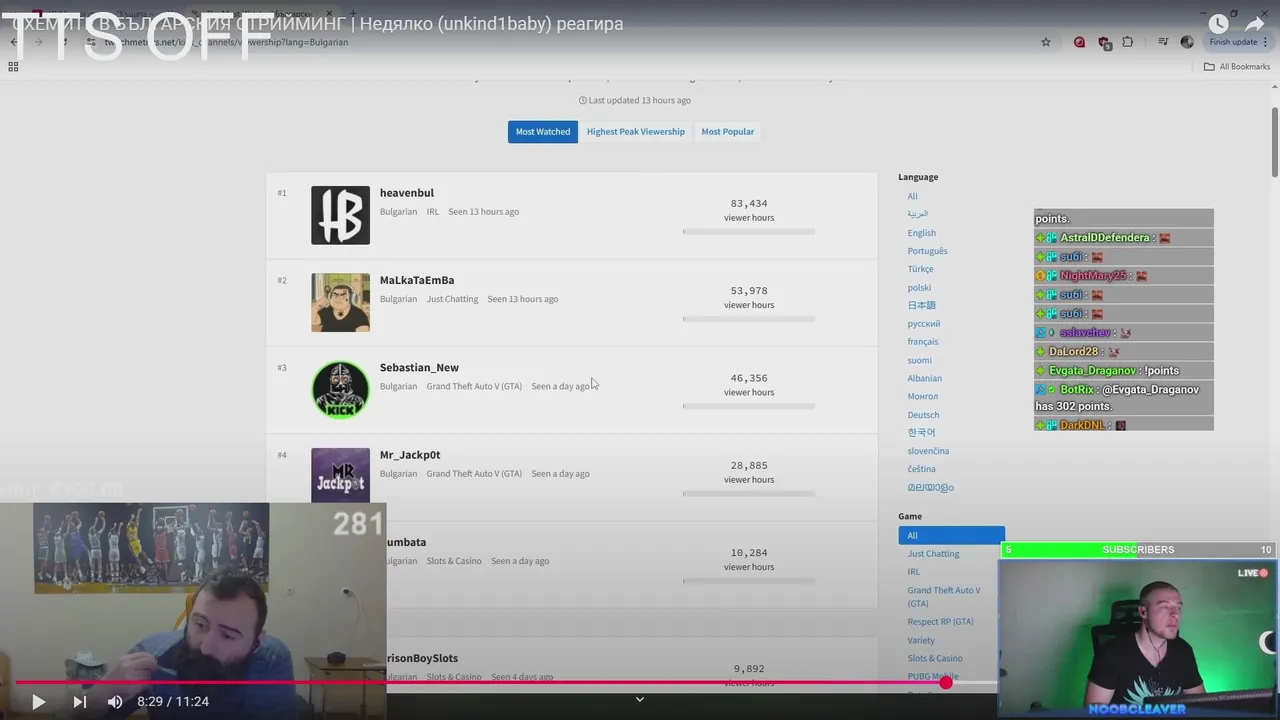Open the Extensions puzzle icon
The width and height of the screenshot is (1280, 720).
click(x=1128, y=42)
